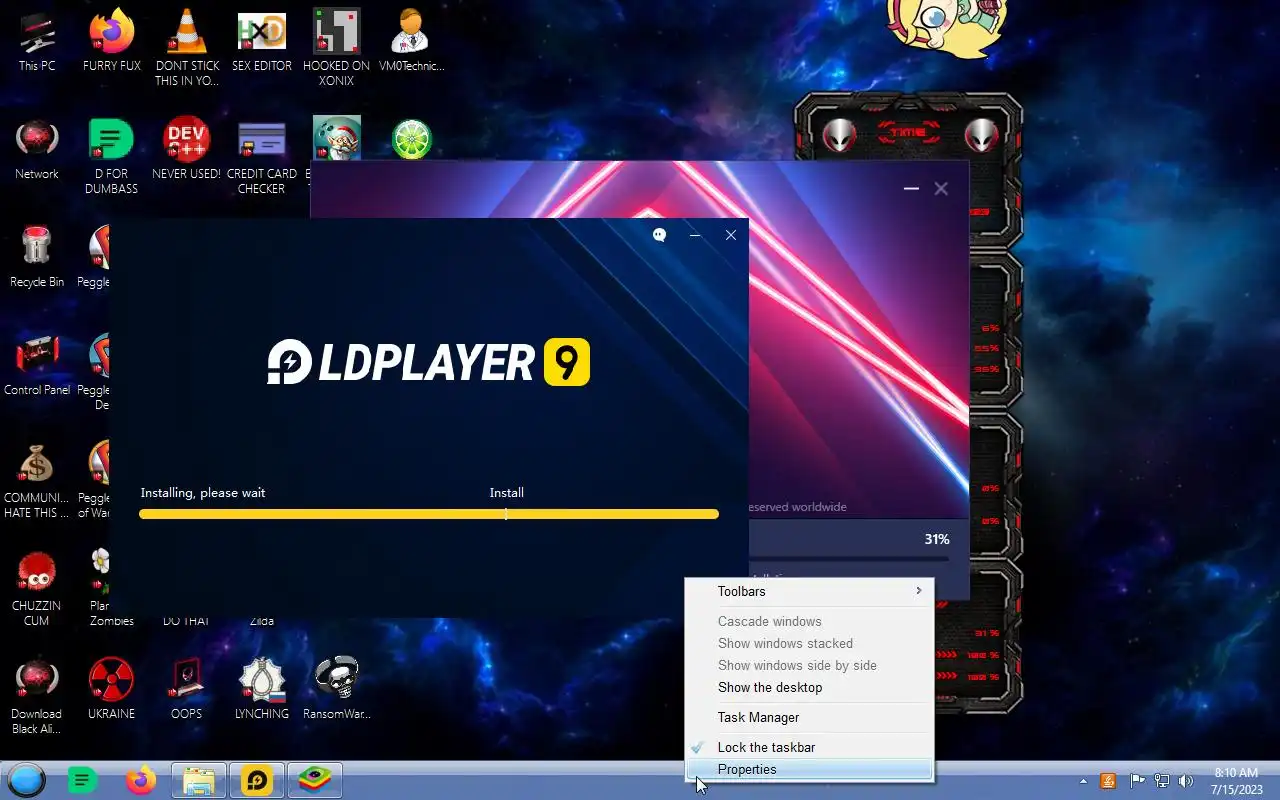Click the Installing, please wait text
1280x800 pixels.
point(203,493)
